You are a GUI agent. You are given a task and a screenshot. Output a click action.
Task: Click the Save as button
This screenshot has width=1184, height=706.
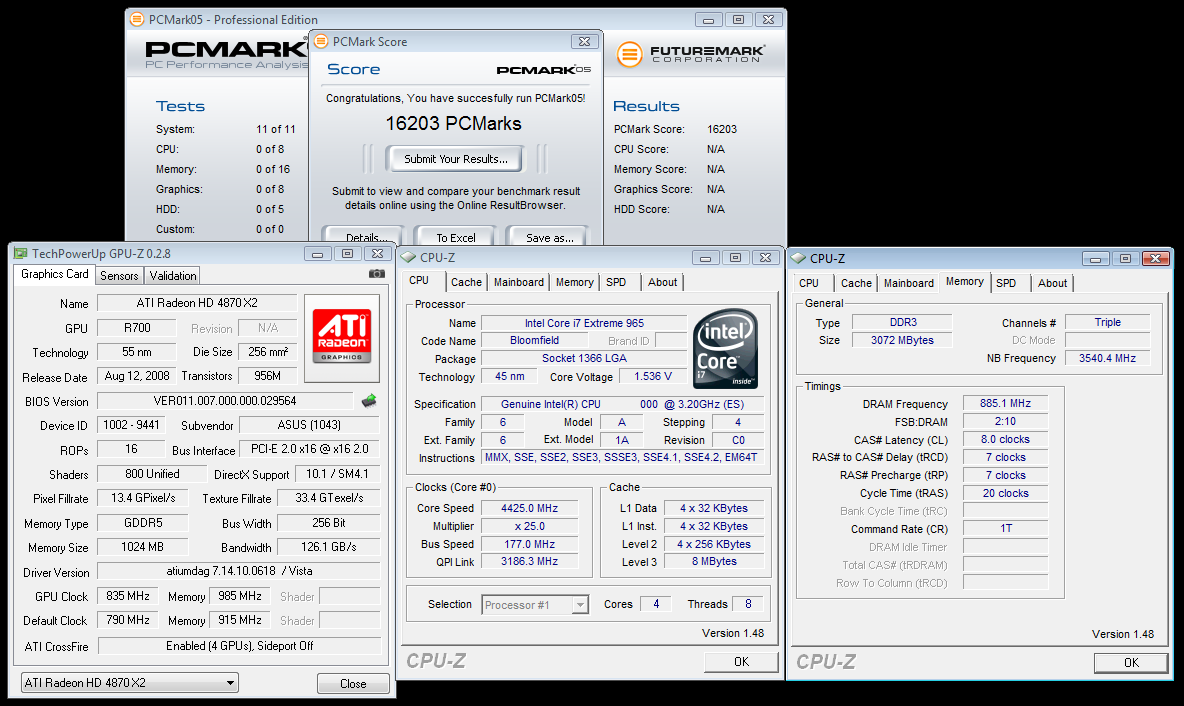tap(549, 236)
